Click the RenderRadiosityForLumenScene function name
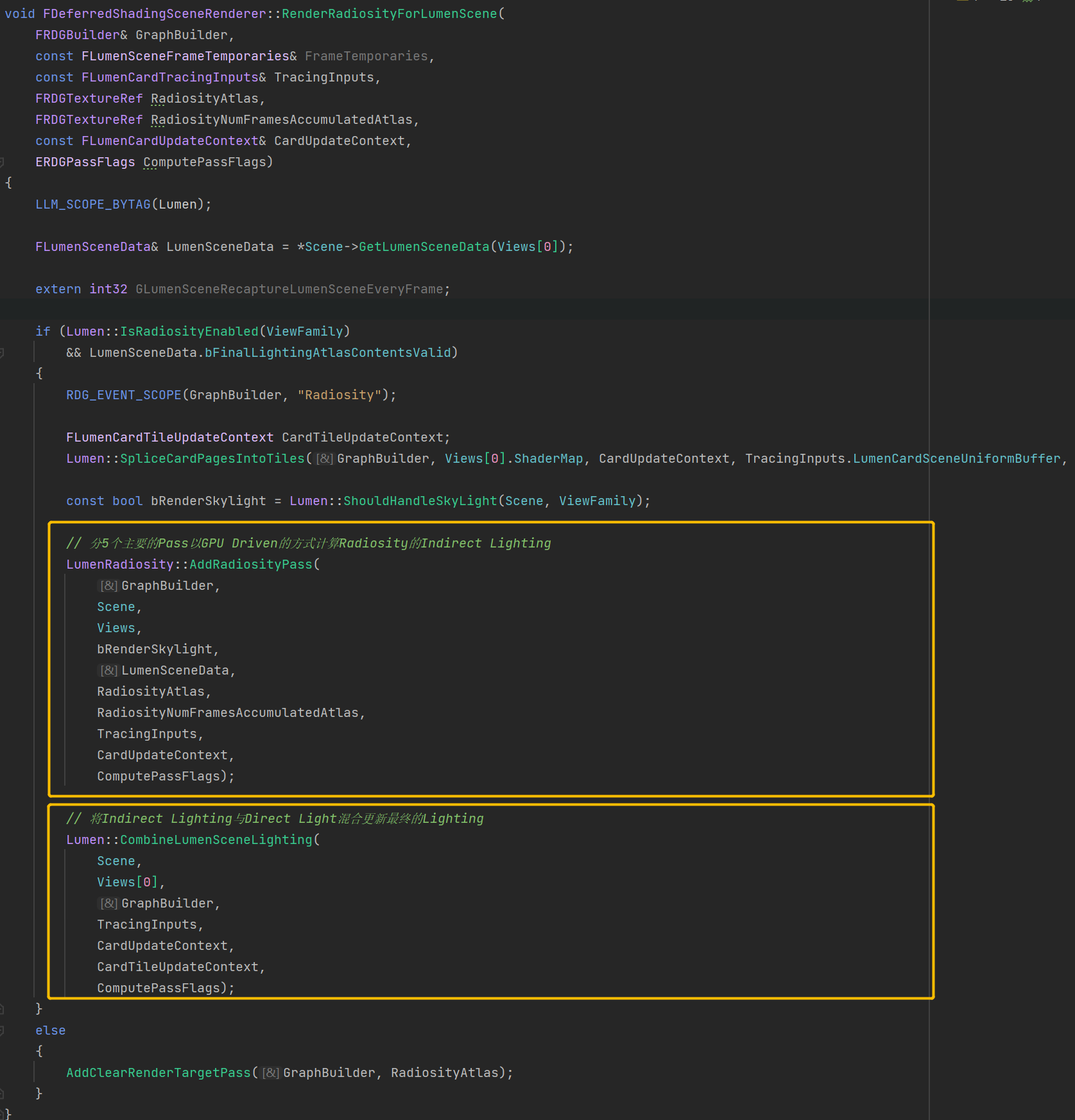The width and height of the screenshot is (1075, 1120). (x=389, y=14)
